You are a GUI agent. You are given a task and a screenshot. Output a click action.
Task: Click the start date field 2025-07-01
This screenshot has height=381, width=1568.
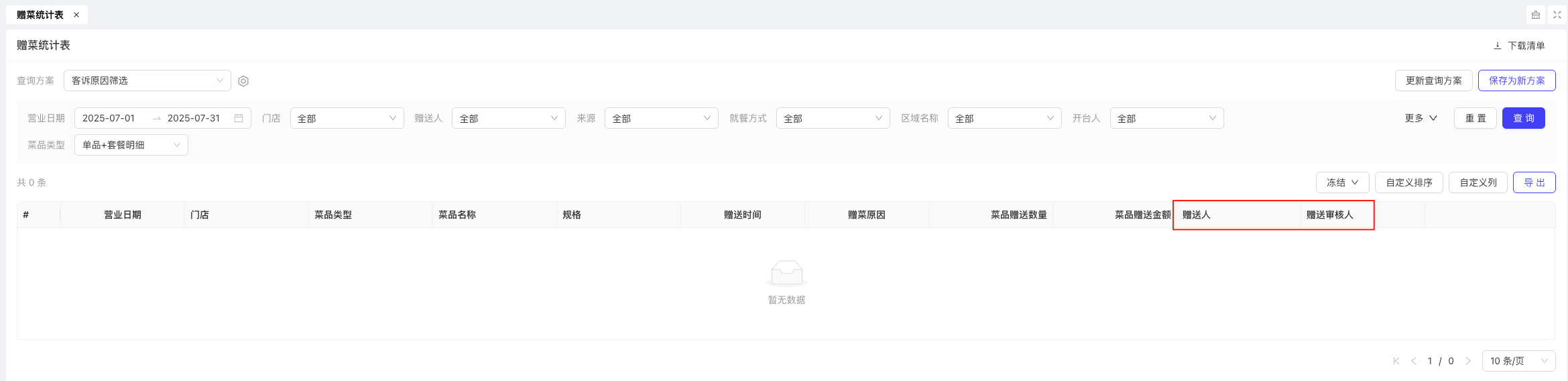pyautogui.click(x=109, y=118)
